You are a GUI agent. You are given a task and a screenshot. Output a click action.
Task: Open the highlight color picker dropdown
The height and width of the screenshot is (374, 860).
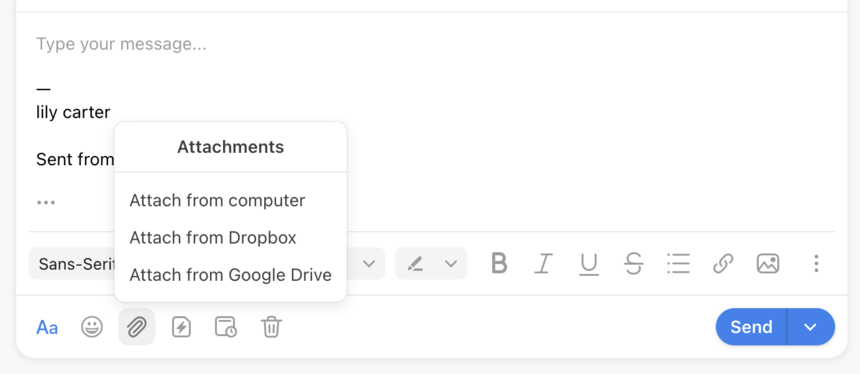(431, 264)
